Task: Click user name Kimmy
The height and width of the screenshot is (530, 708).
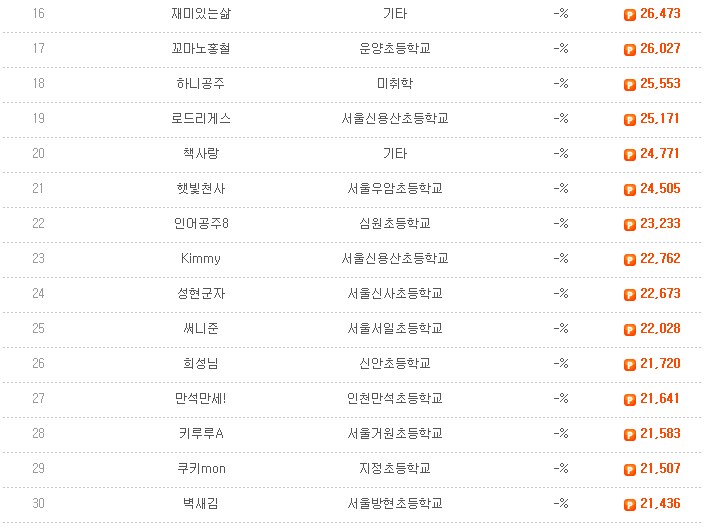Action: pos(201,258)
